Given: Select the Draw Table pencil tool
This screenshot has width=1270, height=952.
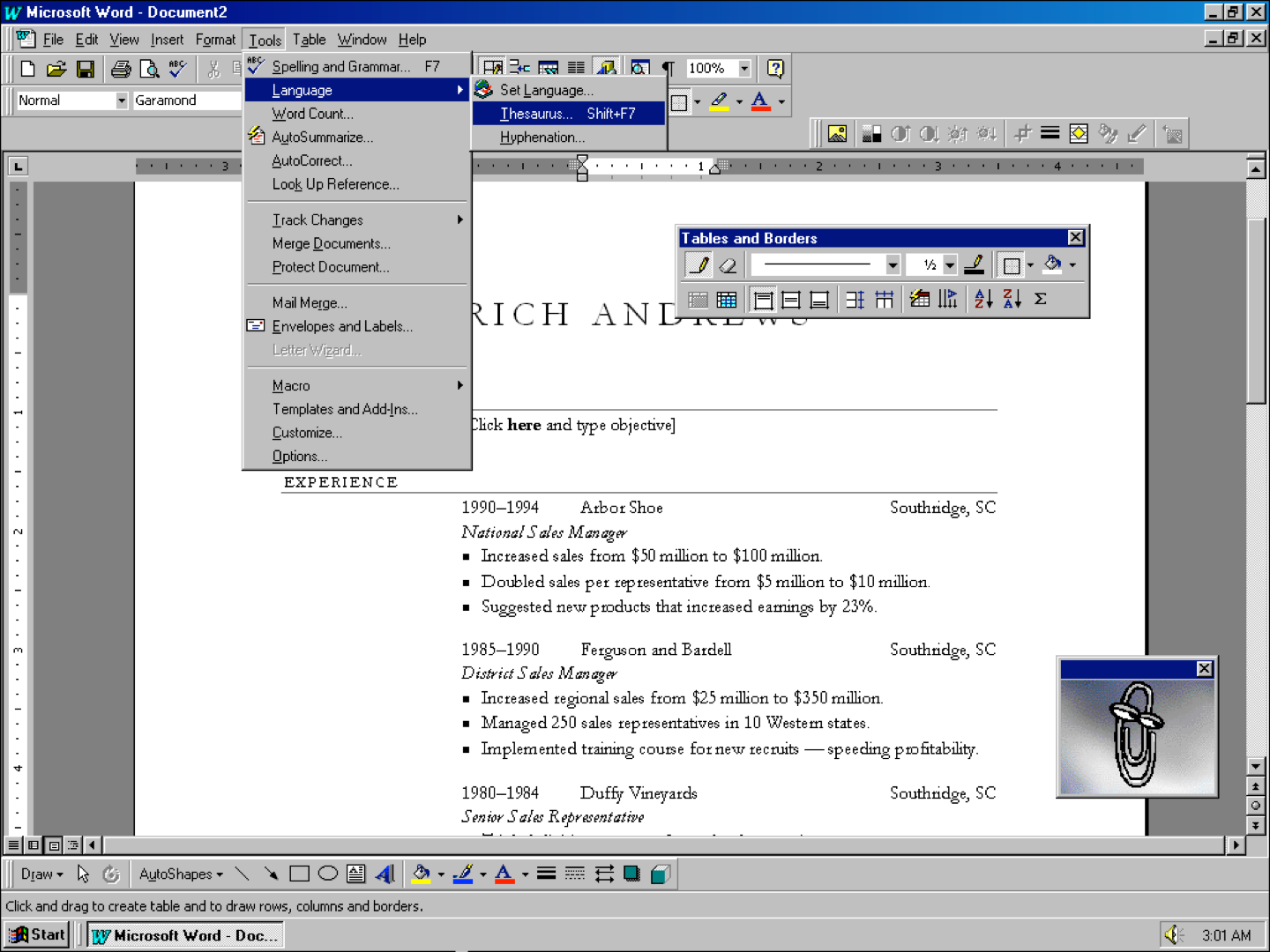Looking at the screenshot, I should coord(698,264).
